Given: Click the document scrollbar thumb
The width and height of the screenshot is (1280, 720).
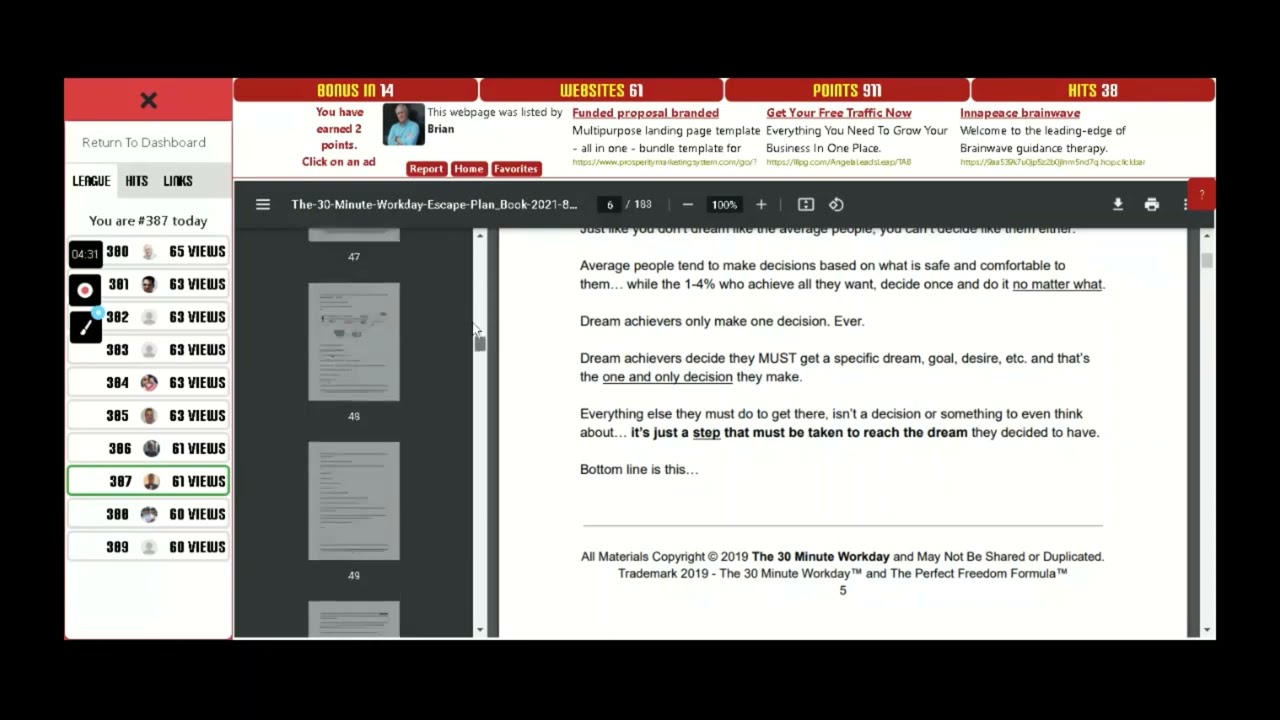Looking at the screenshot, I should tap(1208, 260).
